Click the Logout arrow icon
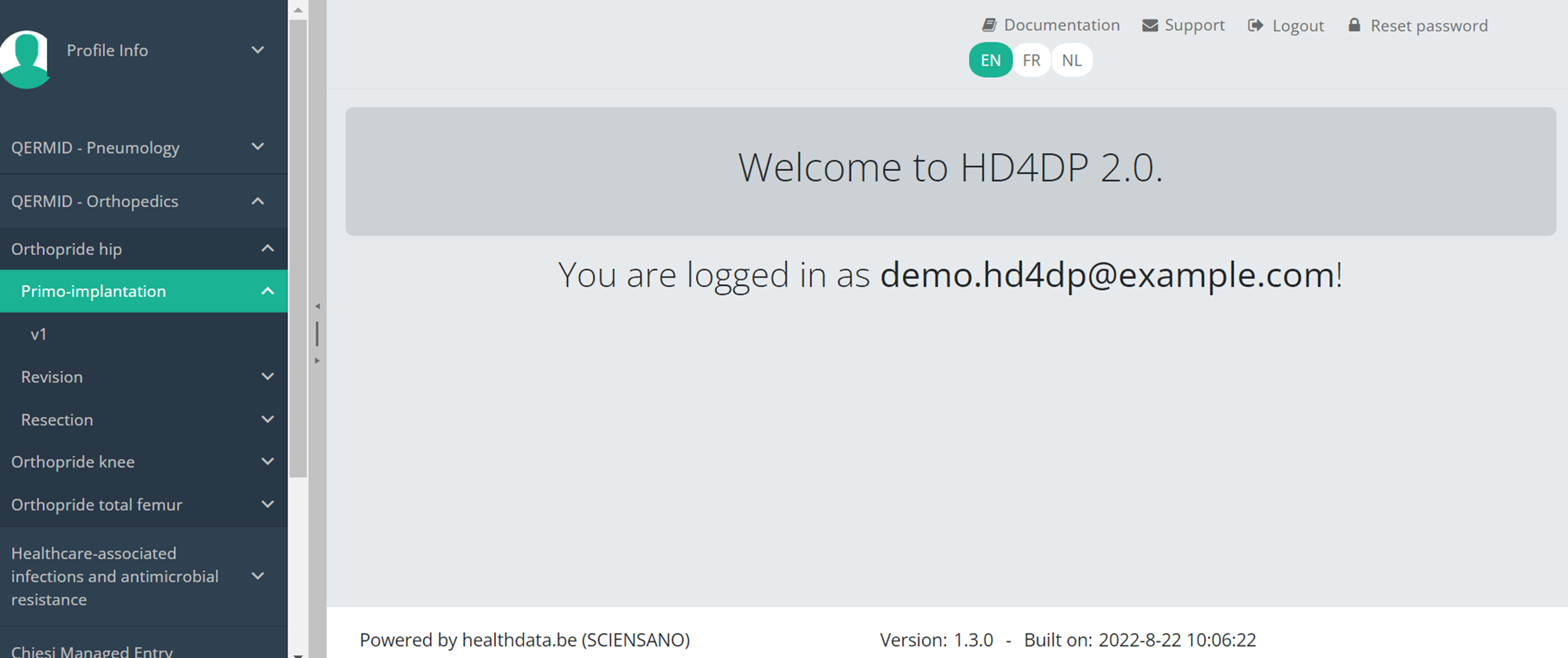Screen dimensions: 1568x658 point(1255,25)
